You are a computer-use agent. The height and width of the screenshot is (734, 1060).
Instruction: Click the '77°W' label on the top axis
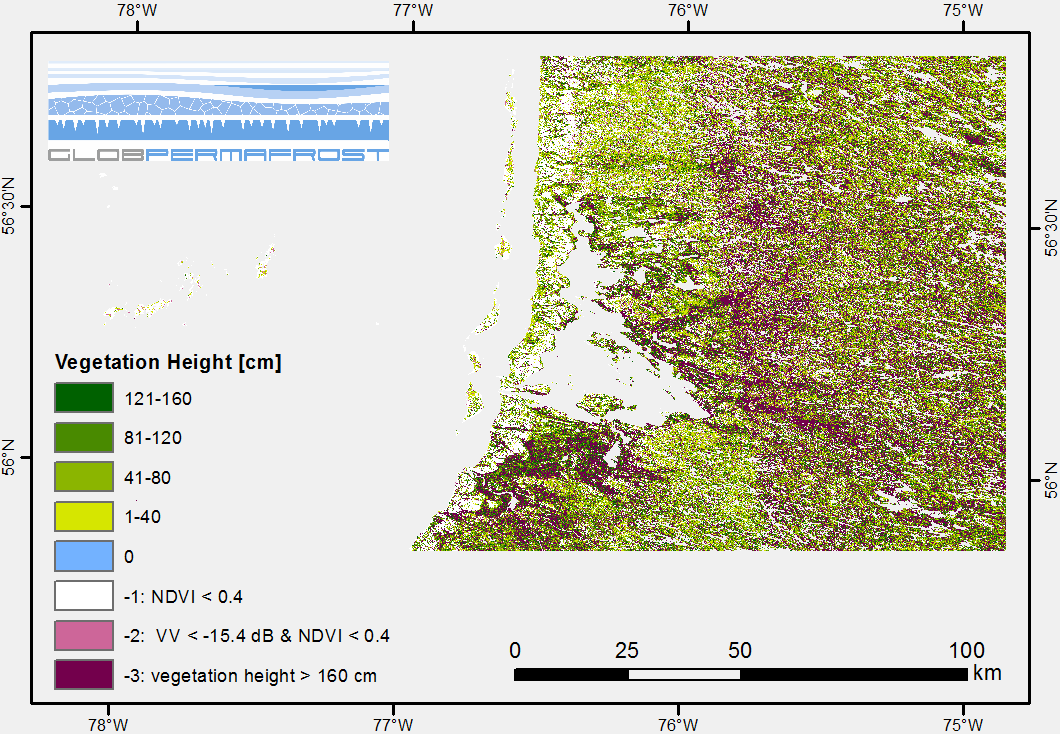(x=413, y=9)
